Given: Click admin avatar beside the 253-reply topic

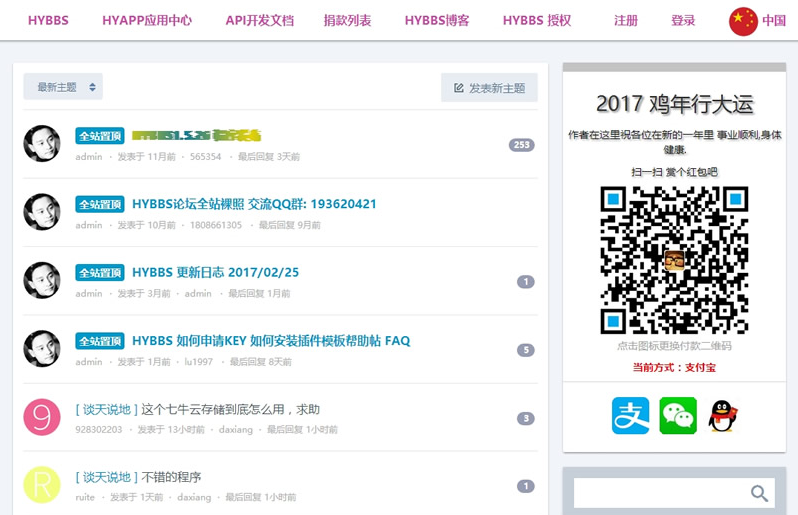Looking at the screenshot, I should point(42,144).
